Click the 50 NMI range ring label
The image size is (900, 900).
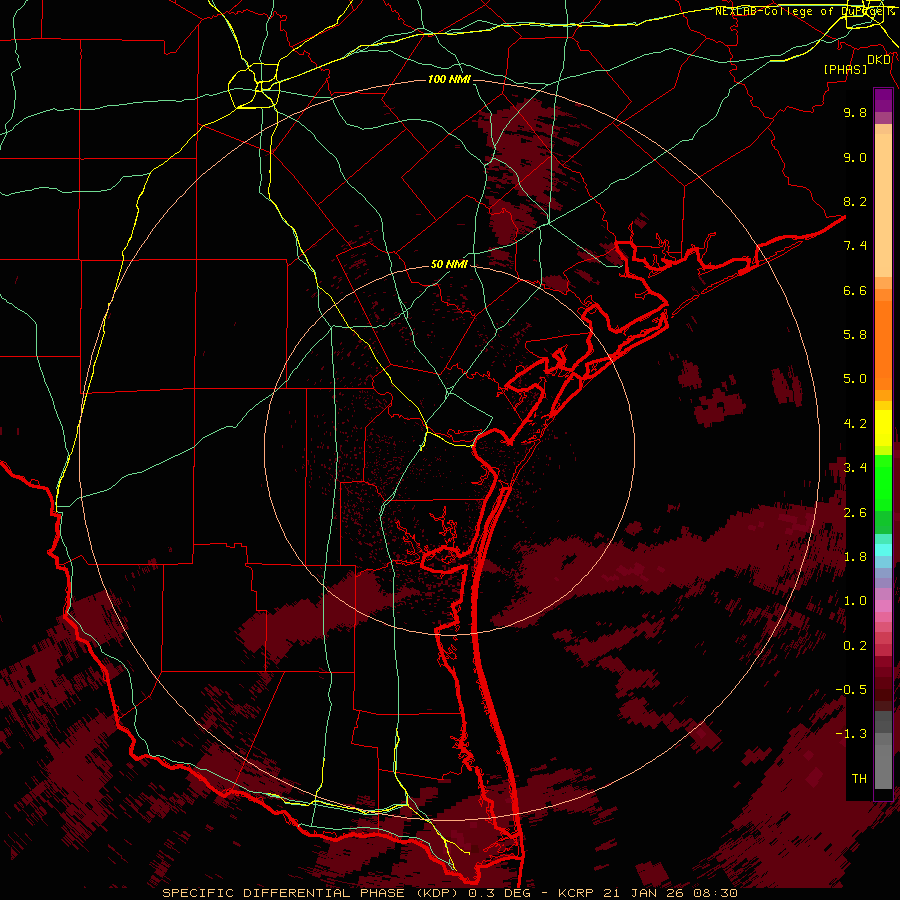coord(449,264)
